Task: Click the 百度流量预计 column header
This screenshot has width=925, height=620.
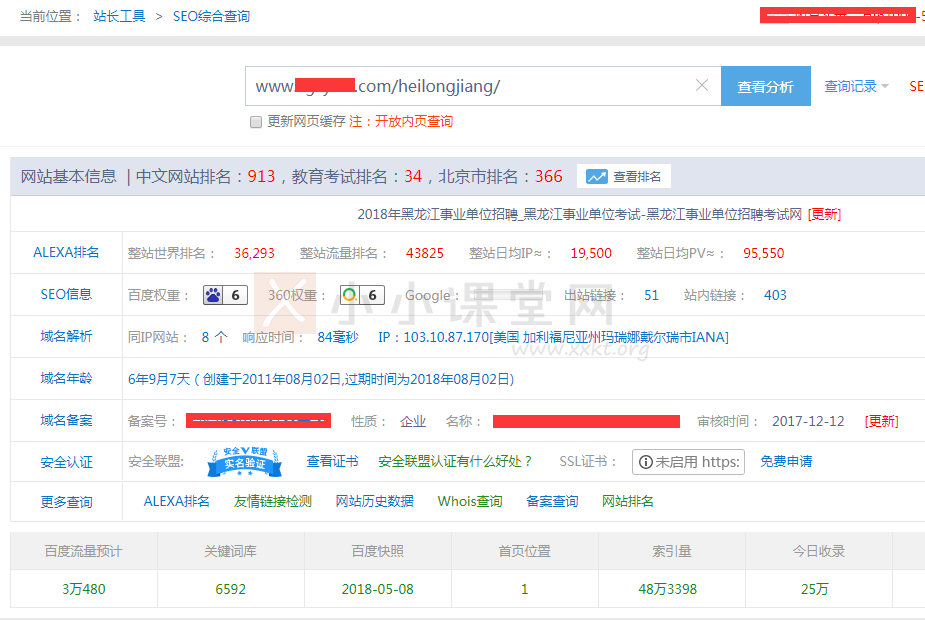Action: (84, 551)
